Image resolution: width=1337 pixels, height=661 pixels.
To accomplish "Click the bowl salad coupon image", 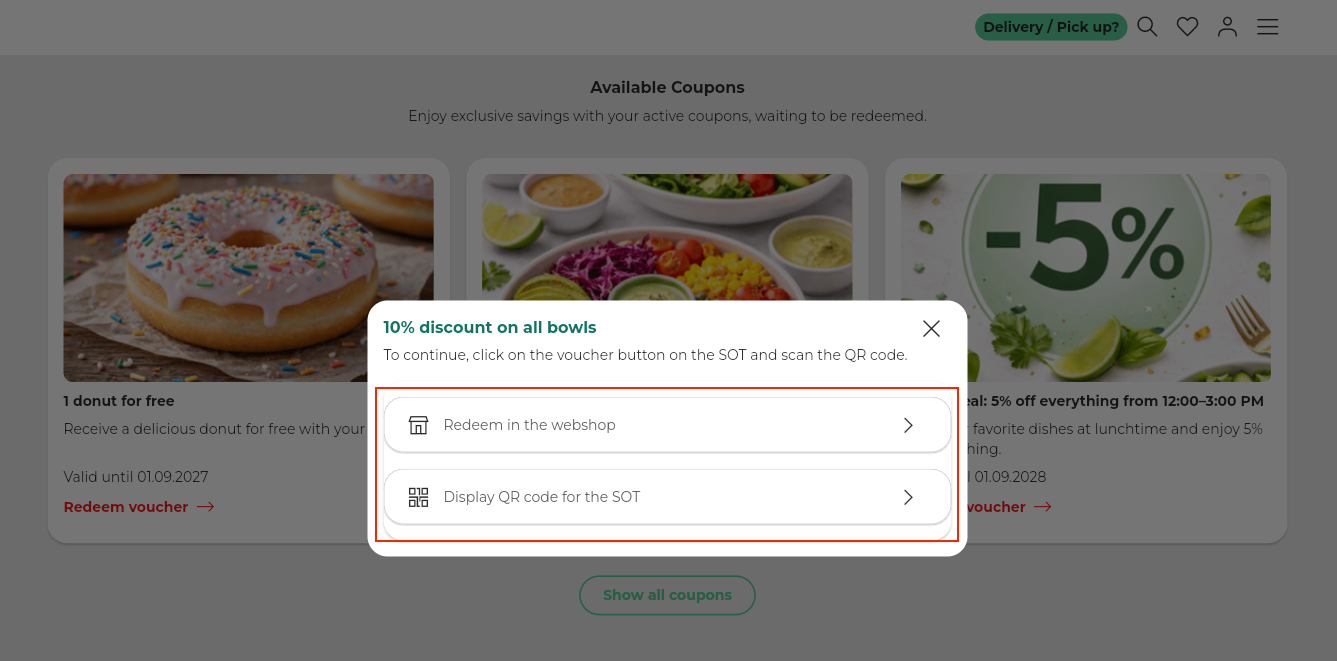I will click(x=667, y=235).
